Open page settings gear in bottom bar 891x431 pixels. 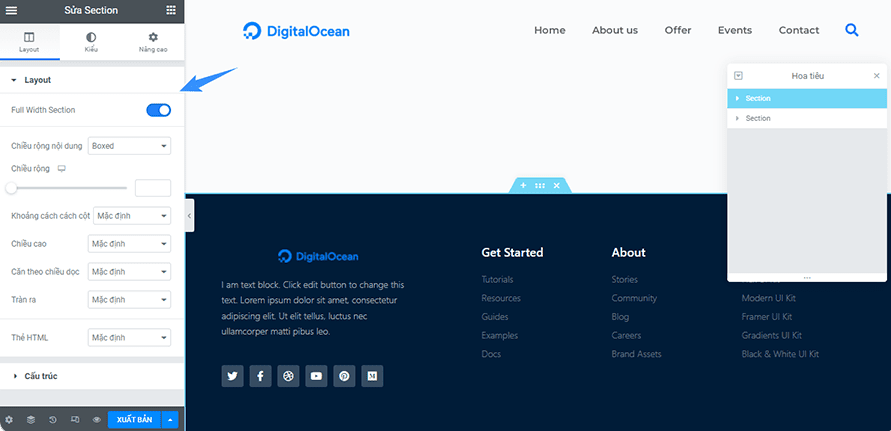9,420
